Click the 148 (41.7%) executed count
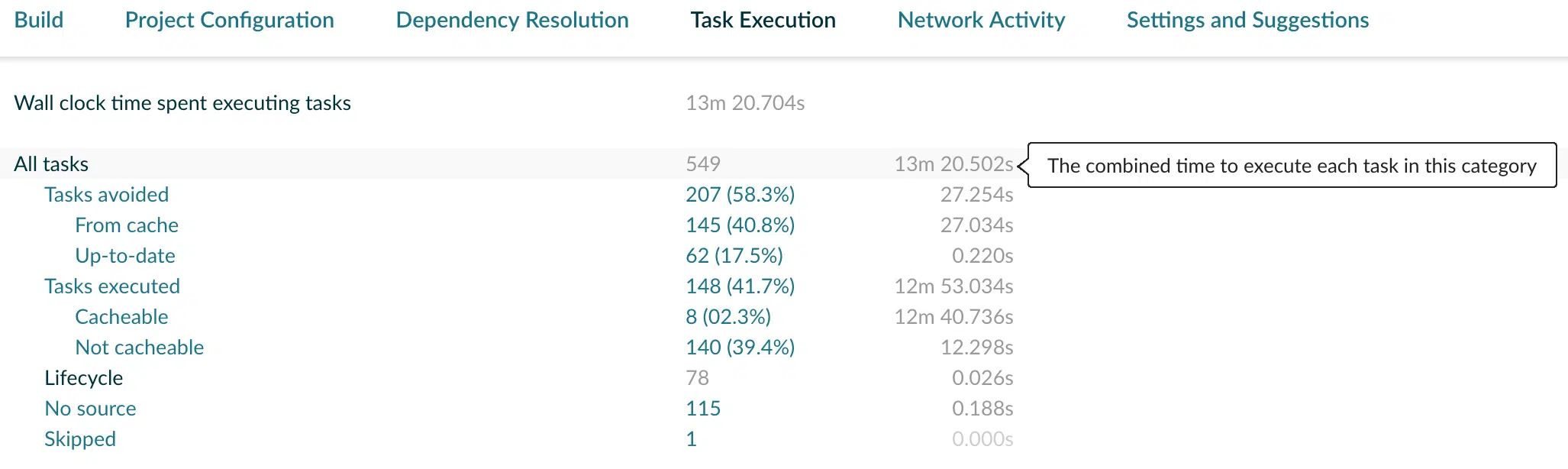Image resolution: width=1568 pixels, height=469 pixels. (x=740, y=286)
